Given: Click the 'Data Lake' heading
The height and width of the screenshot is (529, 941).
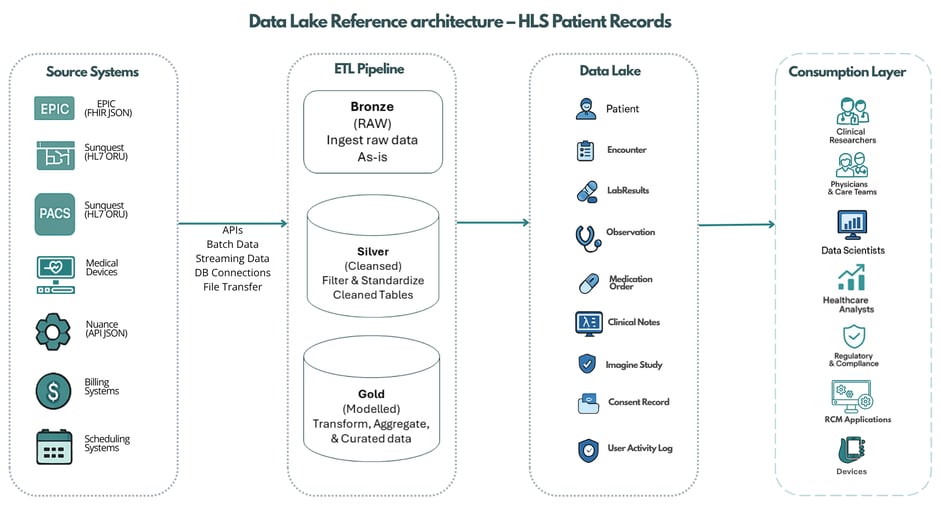Looking at the screenshot, I should point(610,71).
